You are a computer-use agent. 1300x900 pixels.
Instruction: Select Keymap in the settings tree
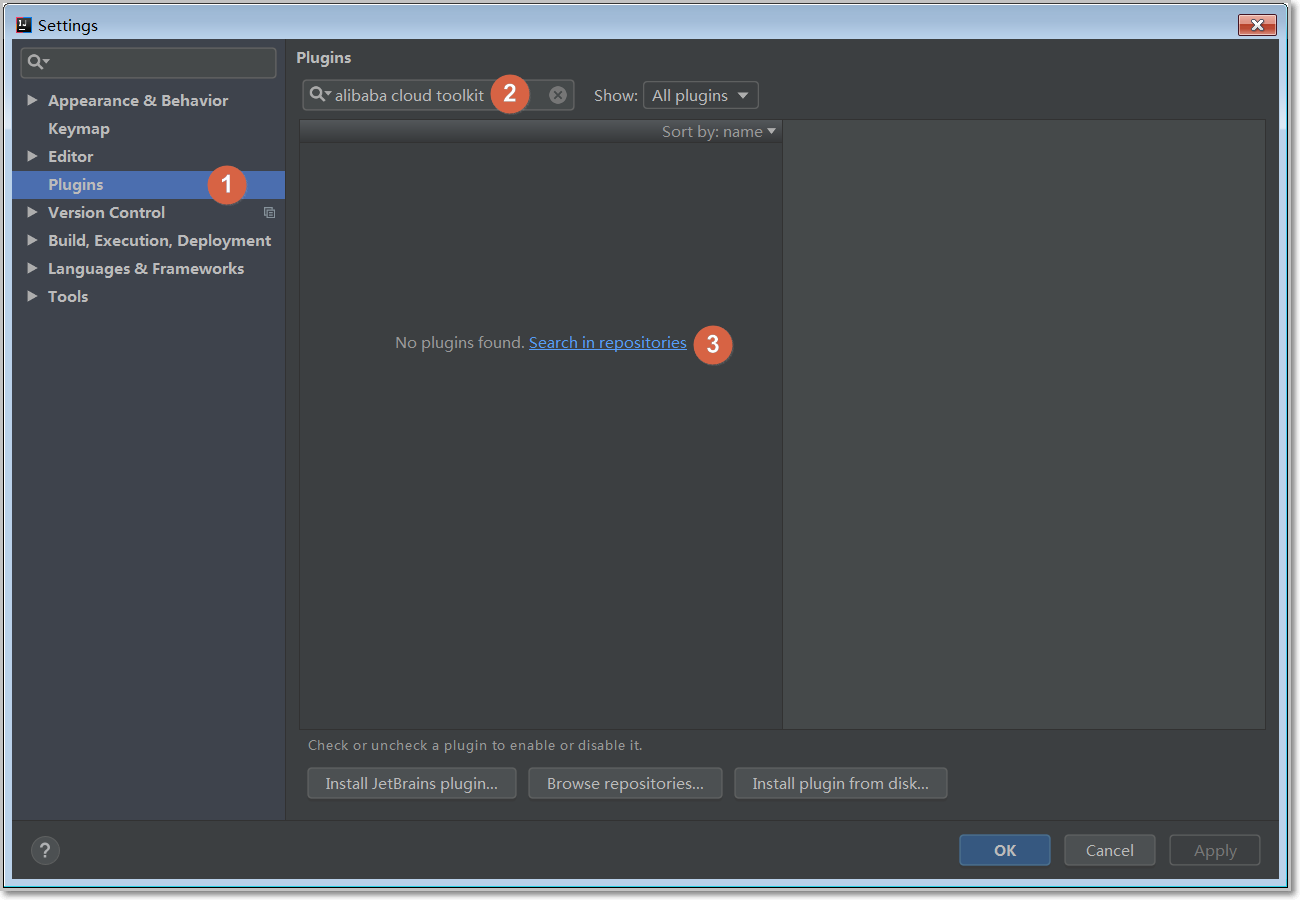tap(79, 129)
